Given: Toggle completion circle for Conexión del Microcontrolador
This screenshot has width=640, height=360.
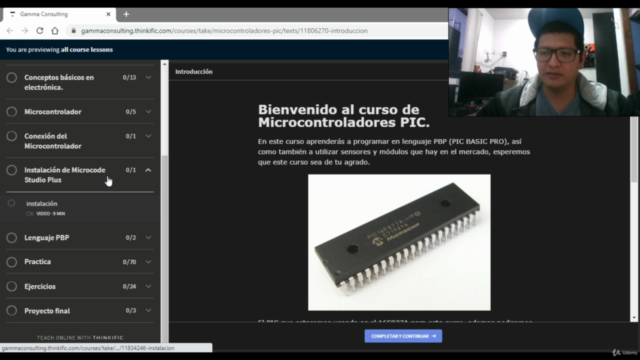Looking at the screenshot, I should 11,136.
